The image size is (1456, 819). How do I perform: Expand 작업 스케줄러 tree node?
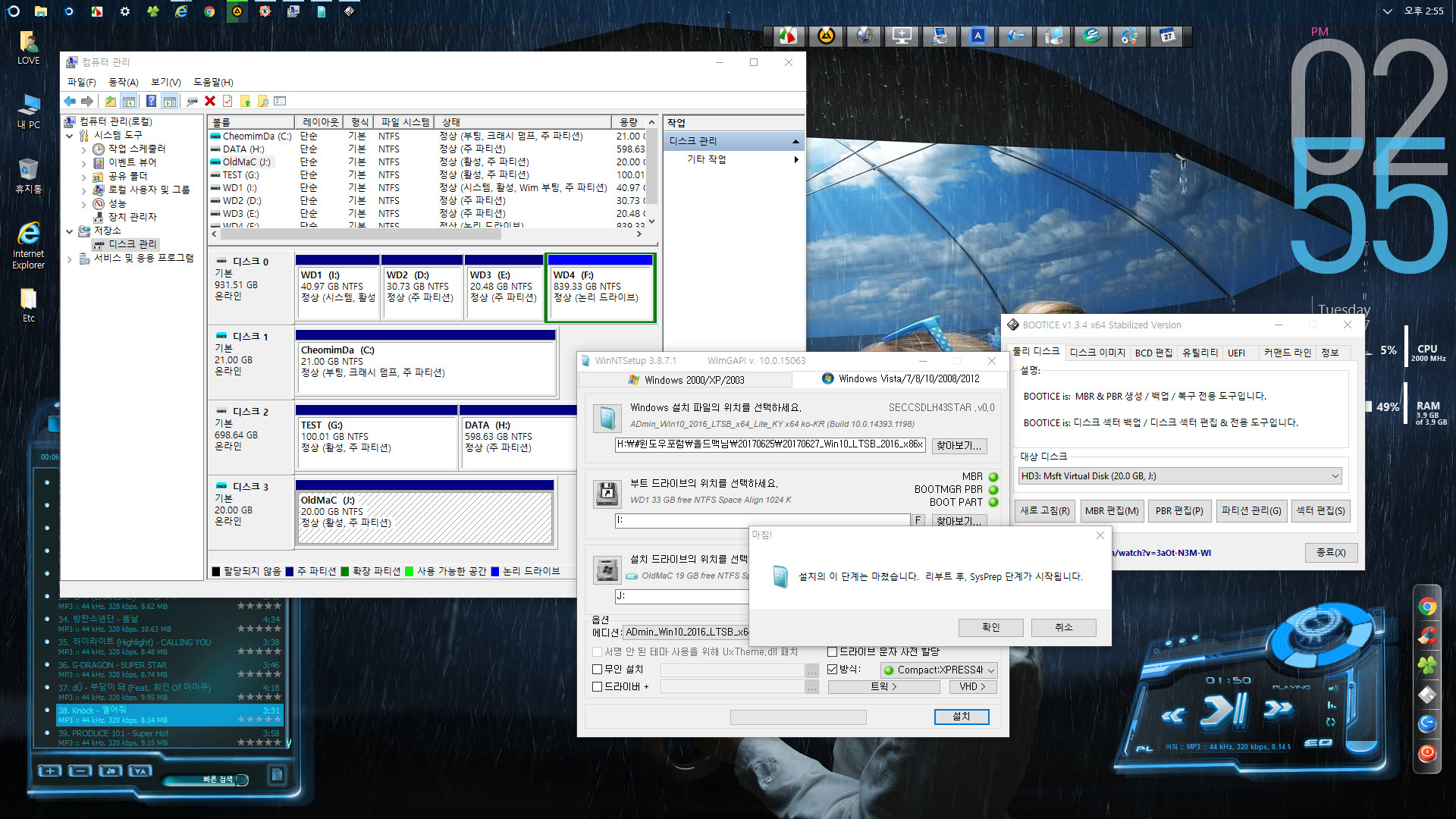click(83, 149)
